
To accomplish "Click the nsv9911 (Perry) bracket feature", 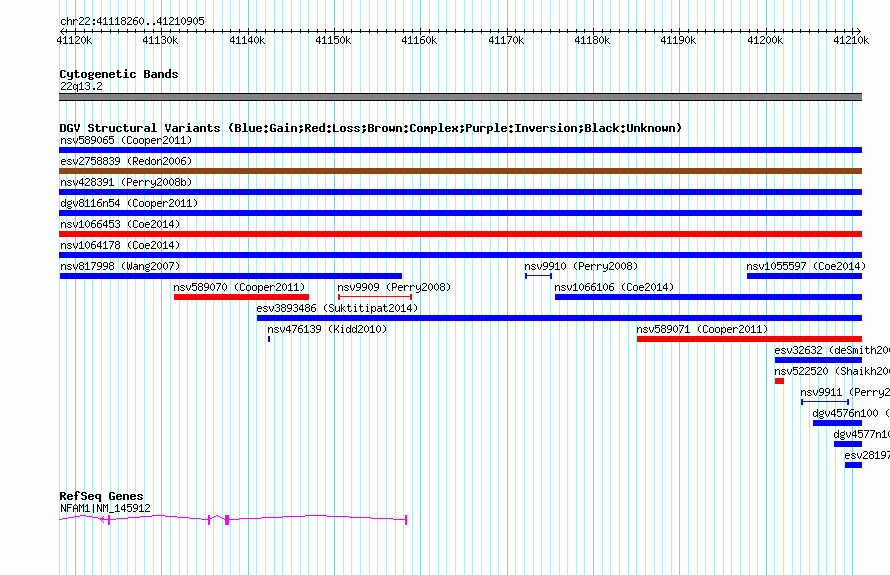I will pos(825,402).
